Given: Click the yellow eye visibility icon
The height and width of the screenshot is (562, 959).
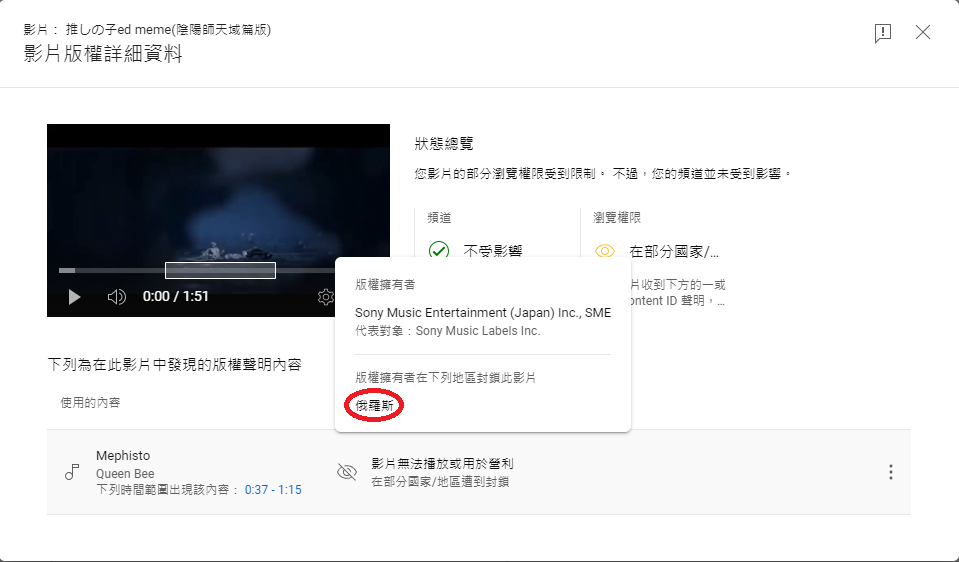Looking at the screenshot, I should point(604,251).
